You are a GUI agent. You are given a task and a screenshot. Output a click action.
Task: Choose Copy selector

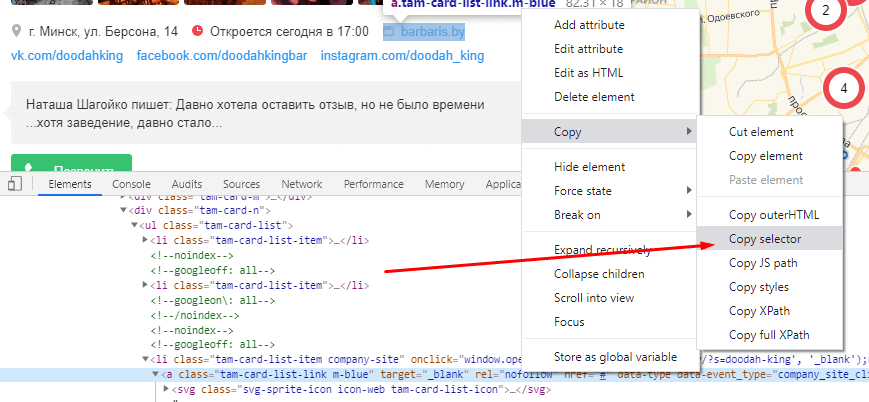769,239
